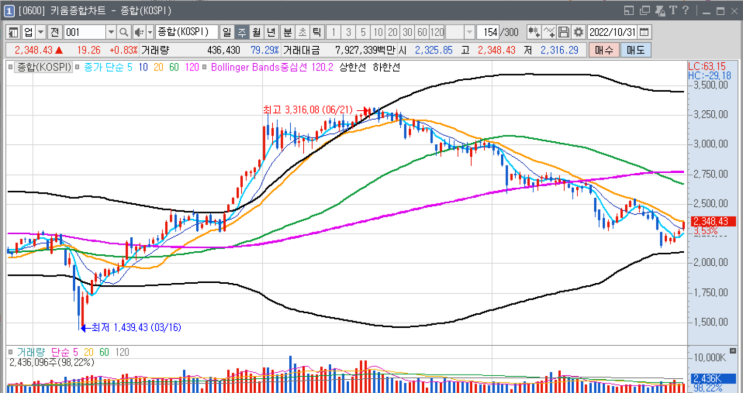Viewport: 743px width, 393px height.
Task: Click the magenta 120 moving average legend
Action: (192, 68)
